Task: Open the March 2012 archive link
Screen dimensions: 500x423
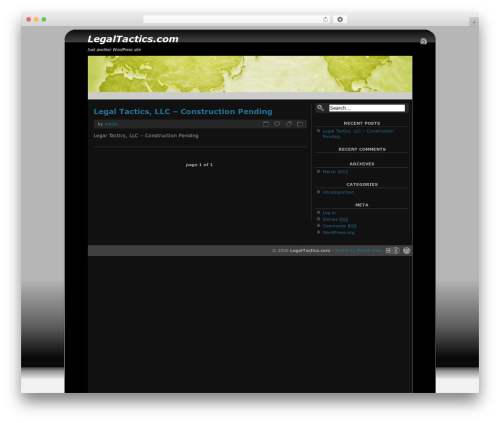Action: point(335,172)
